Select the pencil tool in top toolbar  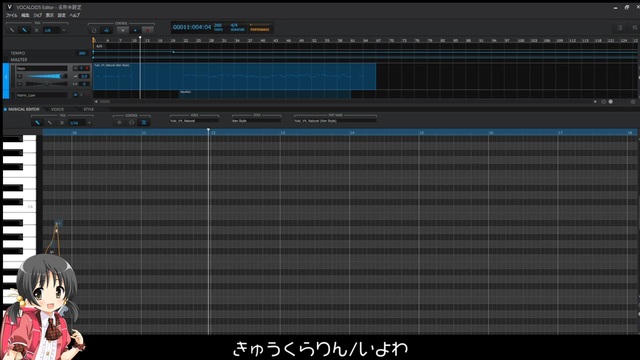coord(24,30)
